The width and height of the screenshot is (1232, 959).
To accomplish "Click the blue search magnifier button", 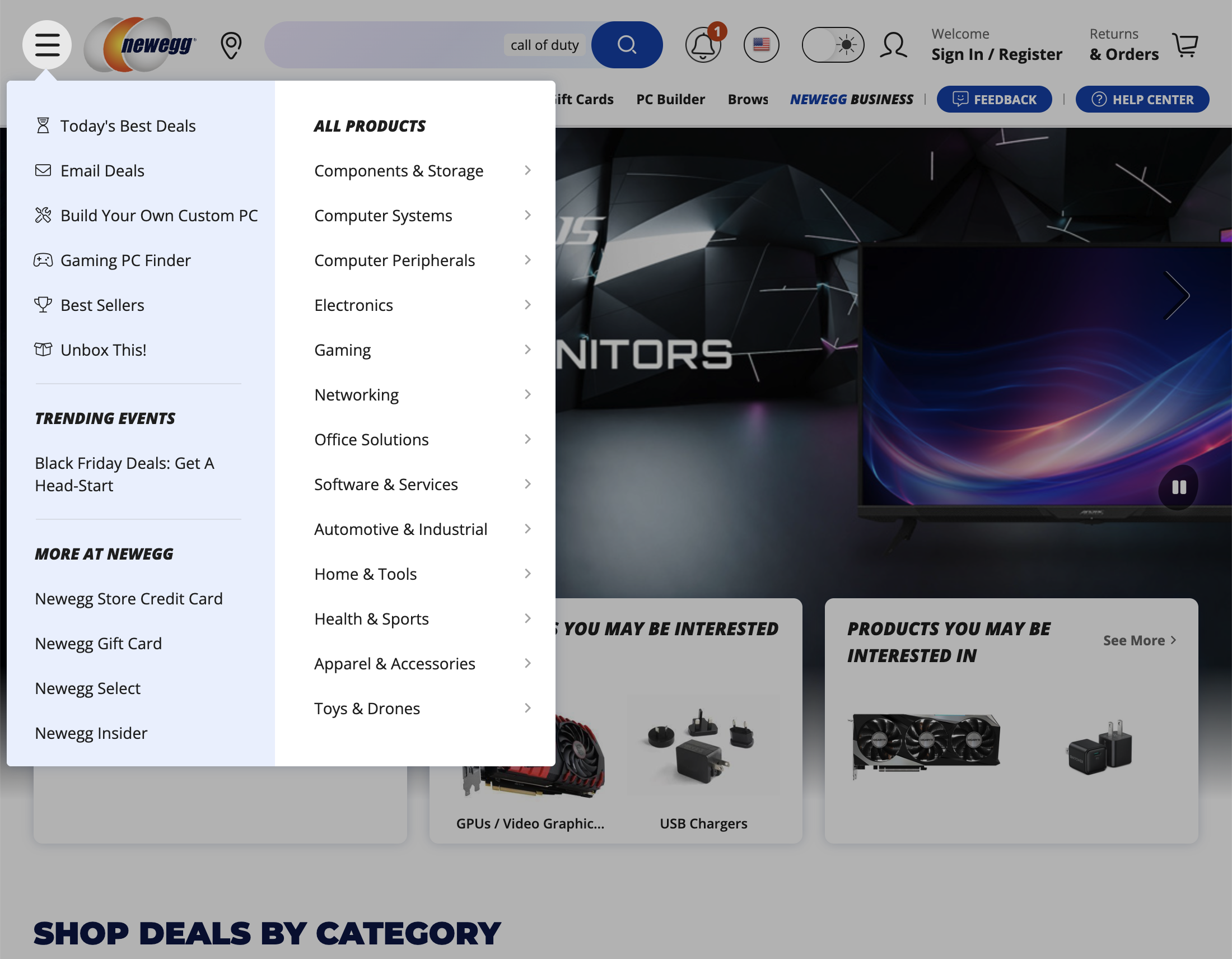I will [x=627, y=44].
